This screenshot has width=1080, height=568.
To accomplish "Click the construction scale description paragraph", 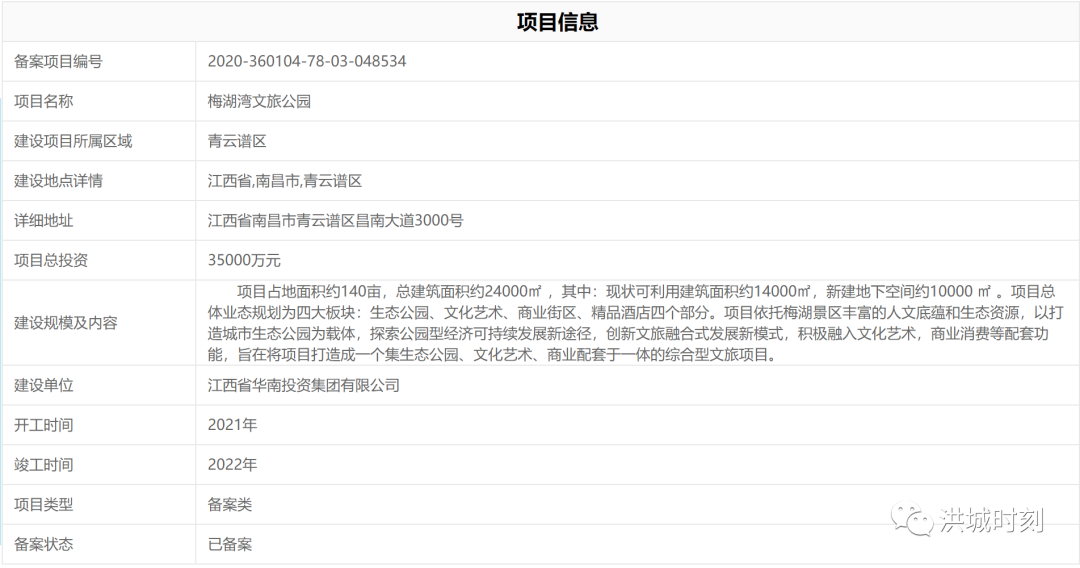I will click(x=635, y=323).
